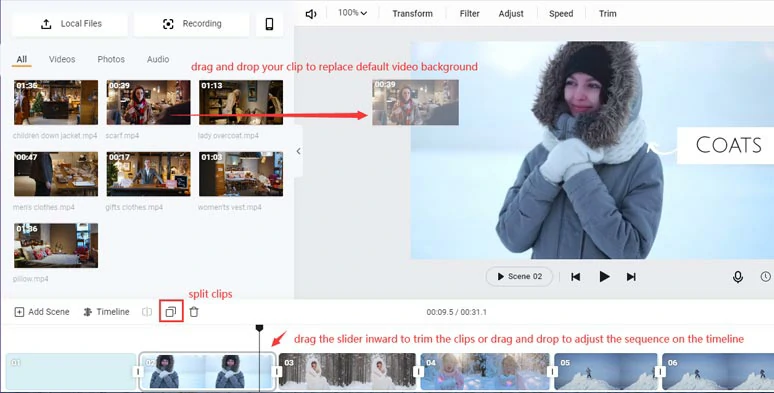Mute the clip with speaker icon
This screenshot has width=774, height=393.
[x=310, y=14]
